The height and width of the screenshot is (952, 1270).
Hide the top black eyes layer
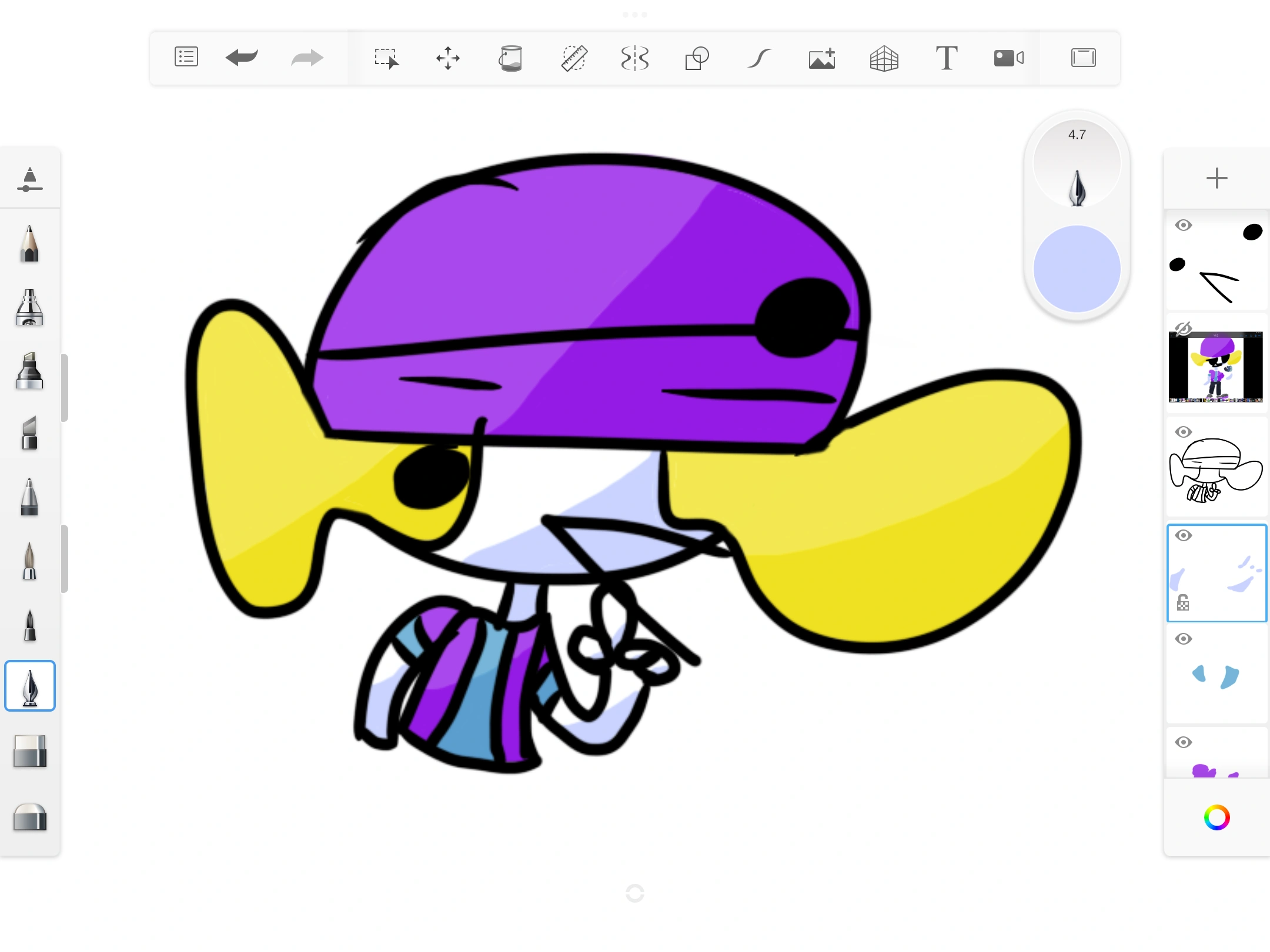1184,226
